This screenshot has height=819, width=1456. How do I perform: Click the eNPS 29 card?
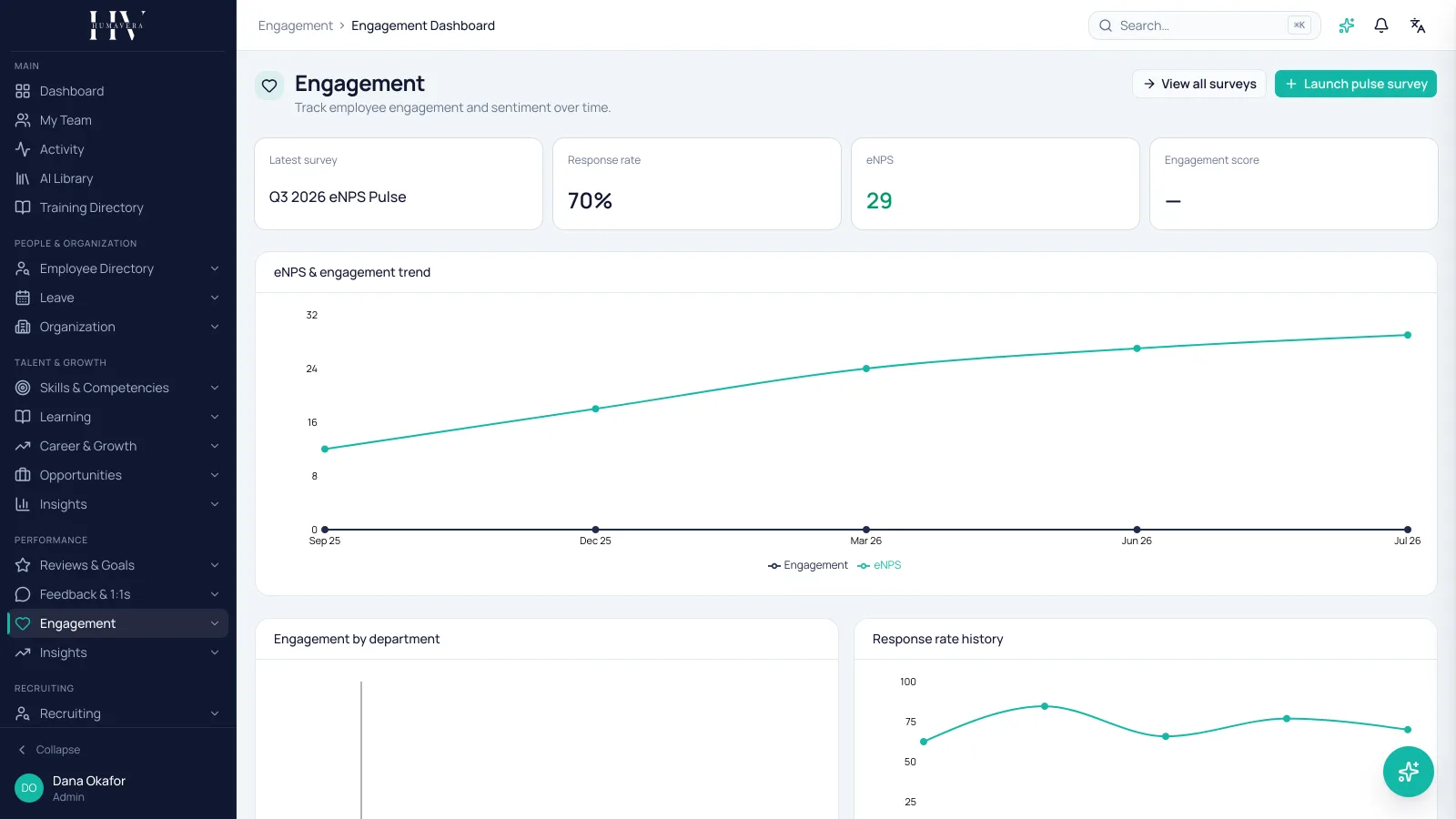pos(996,184)
